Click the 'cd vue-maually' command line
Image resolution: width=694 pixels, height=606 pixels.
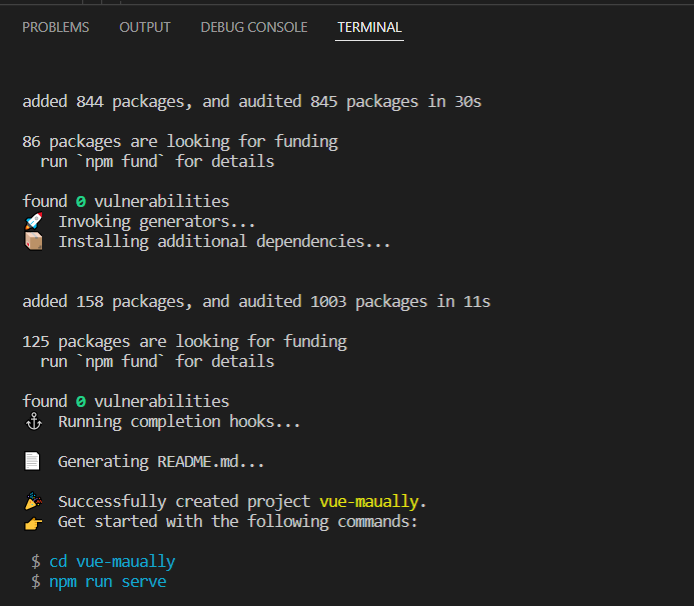pyautogui.click(x=112, y=561)
